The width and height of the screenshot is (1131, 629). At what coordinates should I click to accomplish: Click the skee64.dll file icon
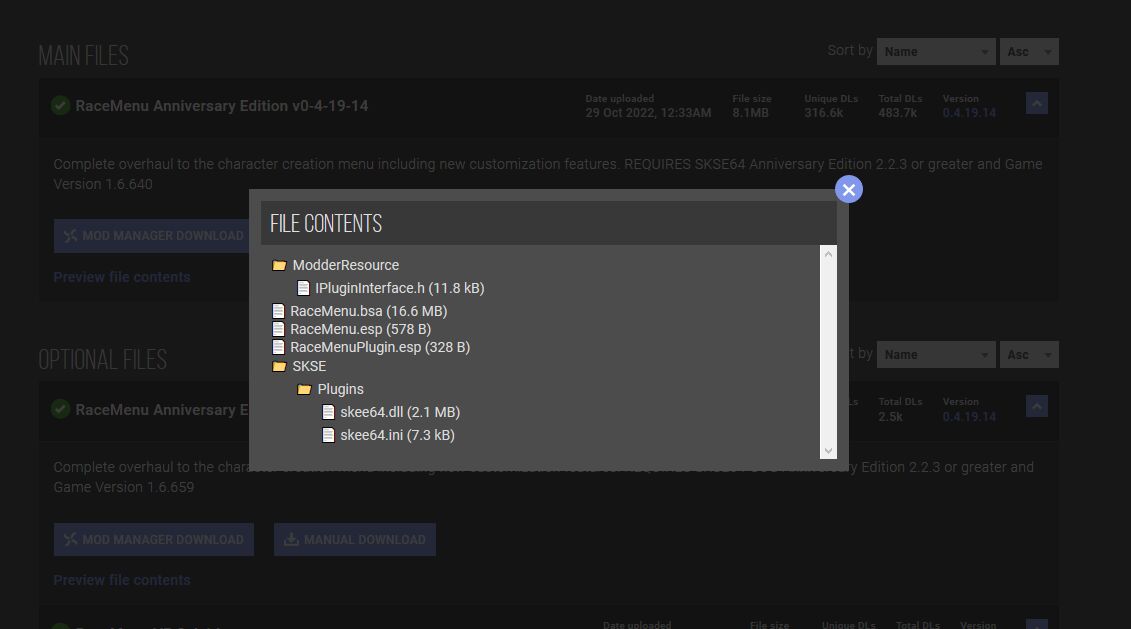tap(328, 412)
